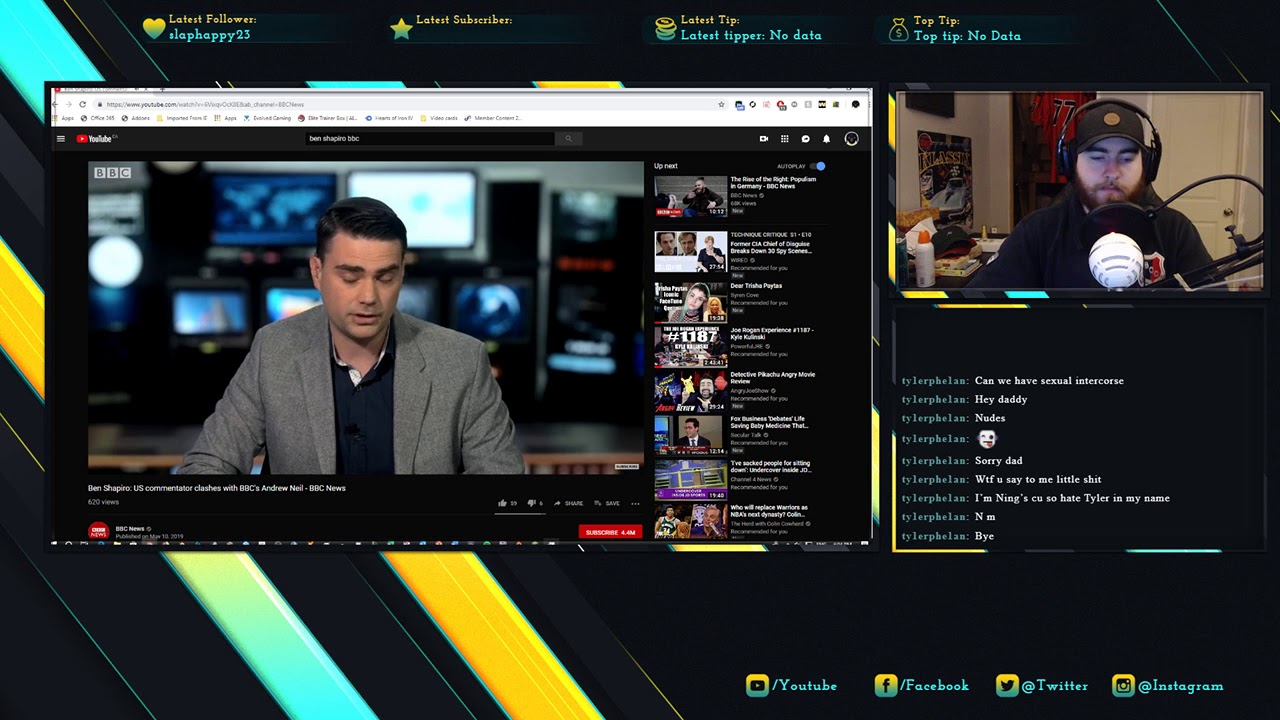The width and height of the screenshot is (1280, 720).
Task: Click chat message 'Bye'
Action: point(984,536)
